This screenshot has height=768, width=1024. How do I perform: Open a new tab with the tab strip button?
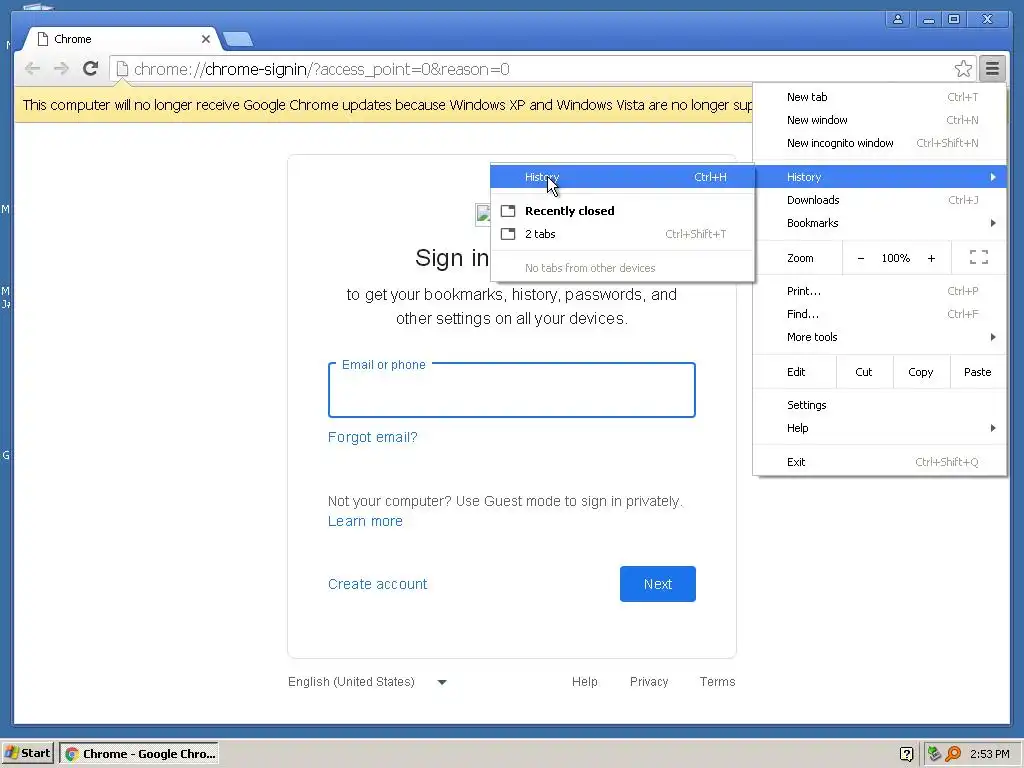[x=238, y=40]
